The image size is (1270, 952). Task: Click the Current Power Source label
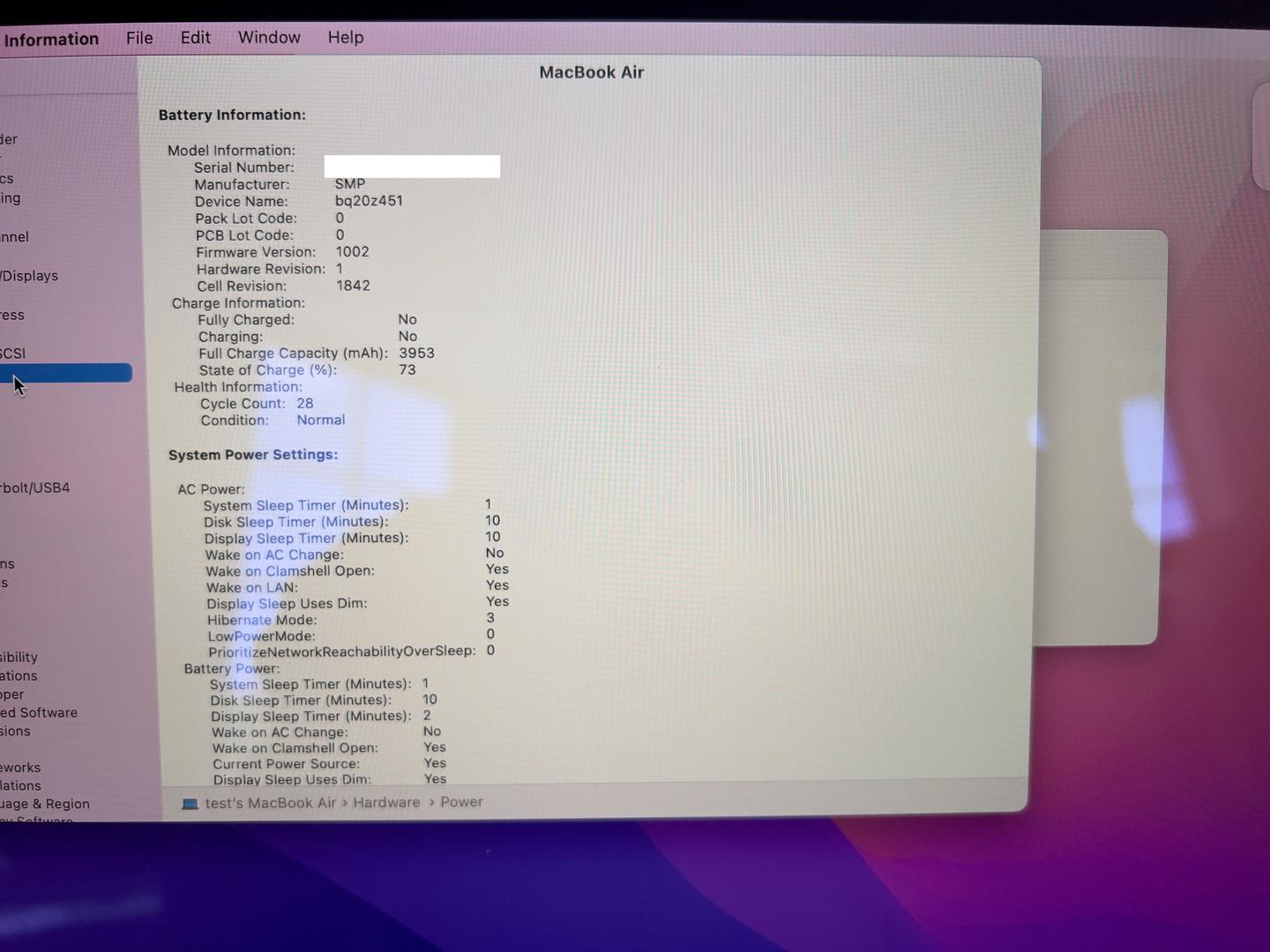[287, 764]
